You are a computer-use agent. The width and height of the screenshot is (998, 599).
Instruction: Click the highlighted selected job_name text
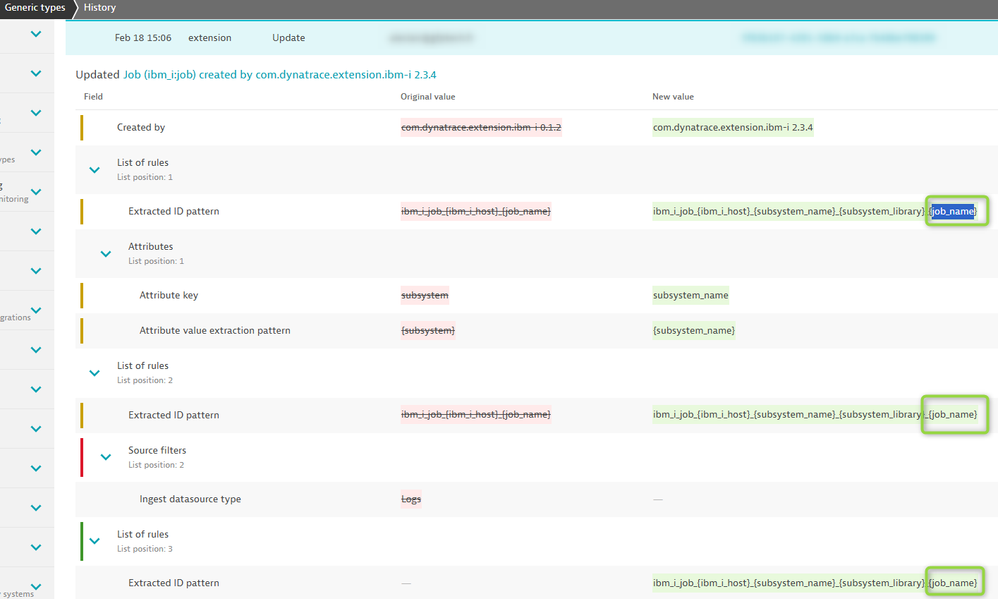(952, 211)
